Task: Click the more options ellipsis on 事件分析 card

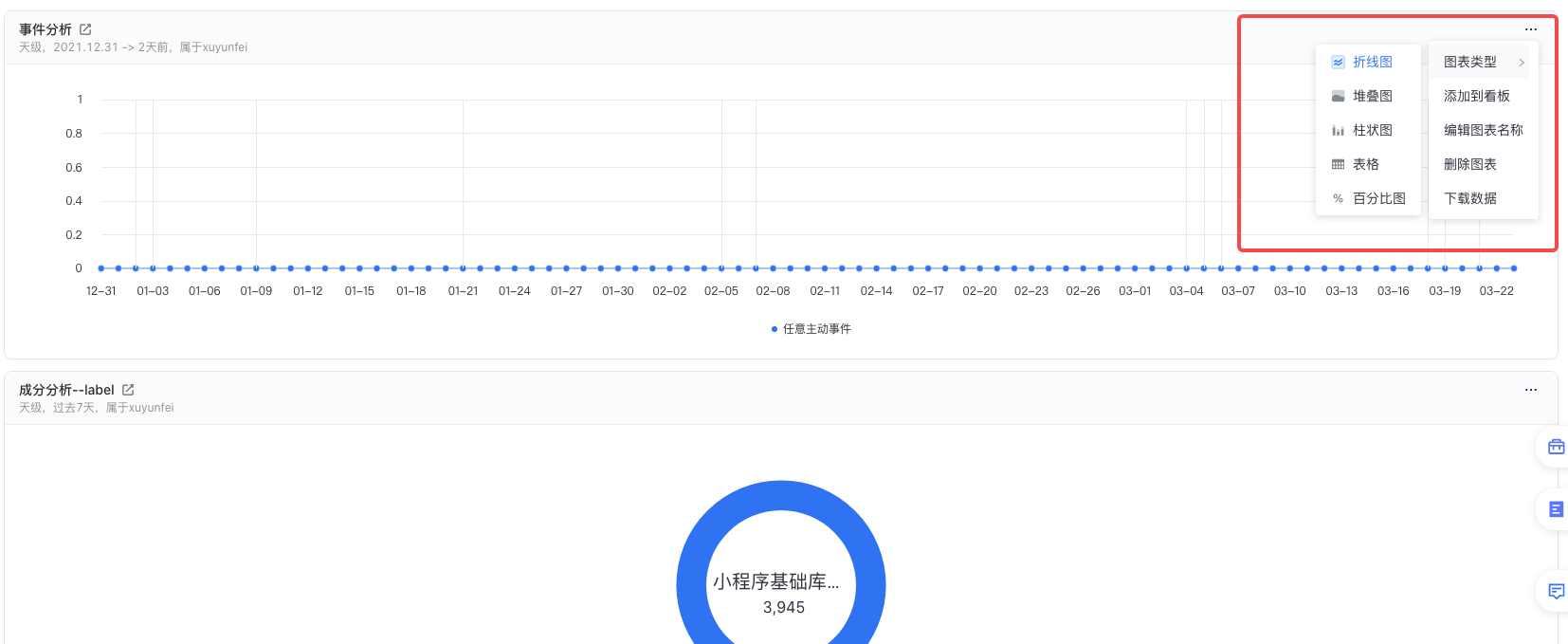Action: point(1531,29)
